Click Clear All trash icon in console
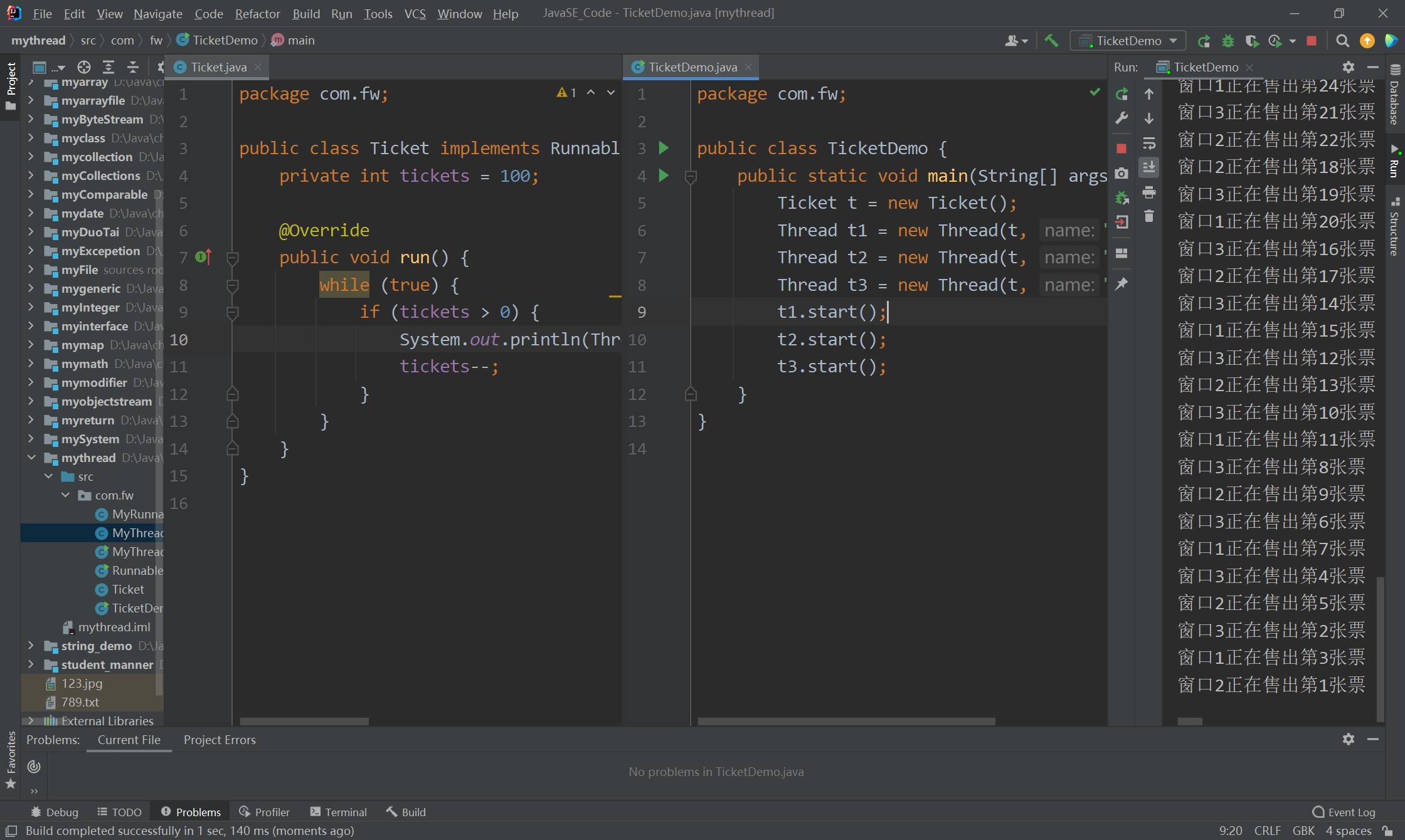 click(x=1149, y=216)
